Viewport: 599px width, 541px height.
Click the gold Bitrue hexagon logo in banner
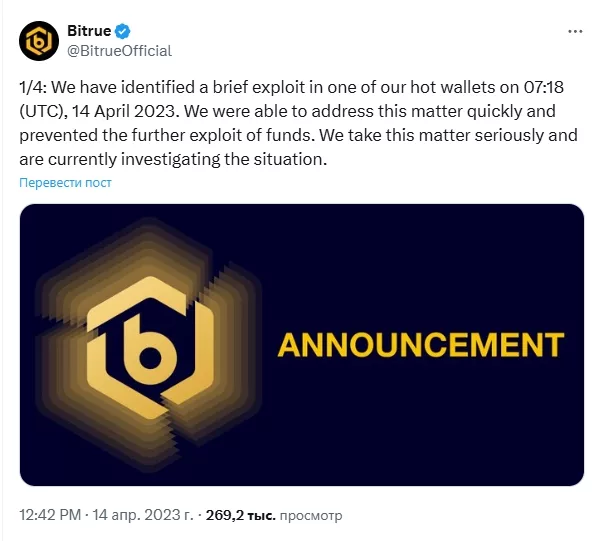[150, 346]
